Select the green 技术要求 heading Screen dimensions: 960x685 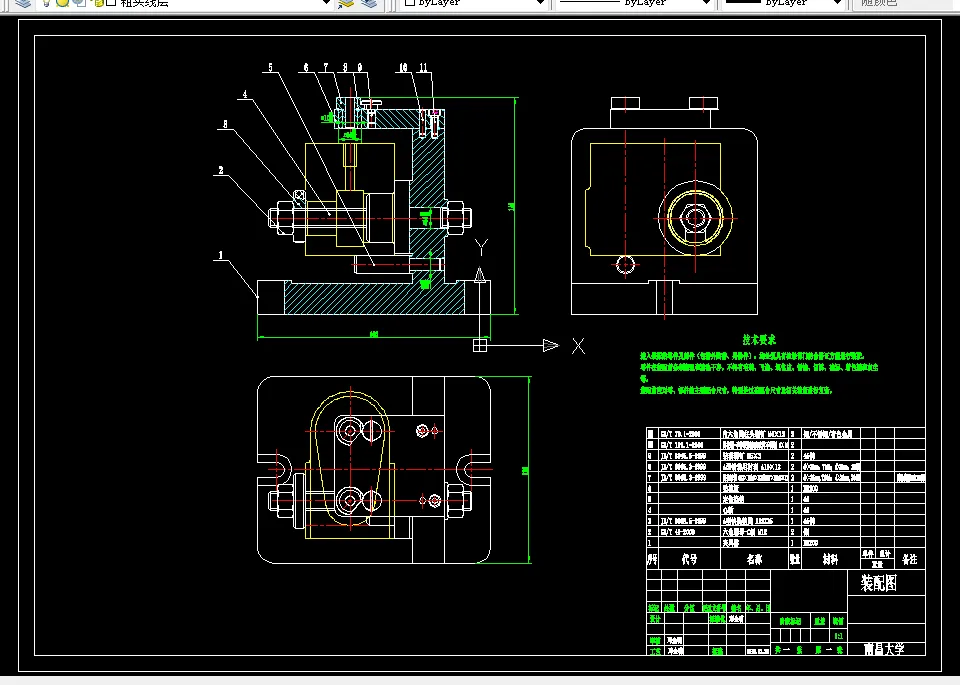coord(759,340)
